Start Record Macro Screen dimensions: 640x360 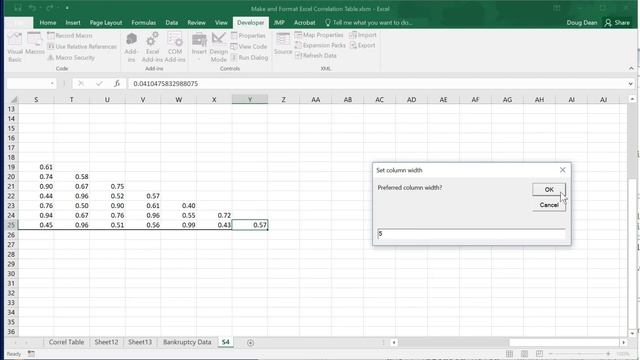click(x=70, y=36)
